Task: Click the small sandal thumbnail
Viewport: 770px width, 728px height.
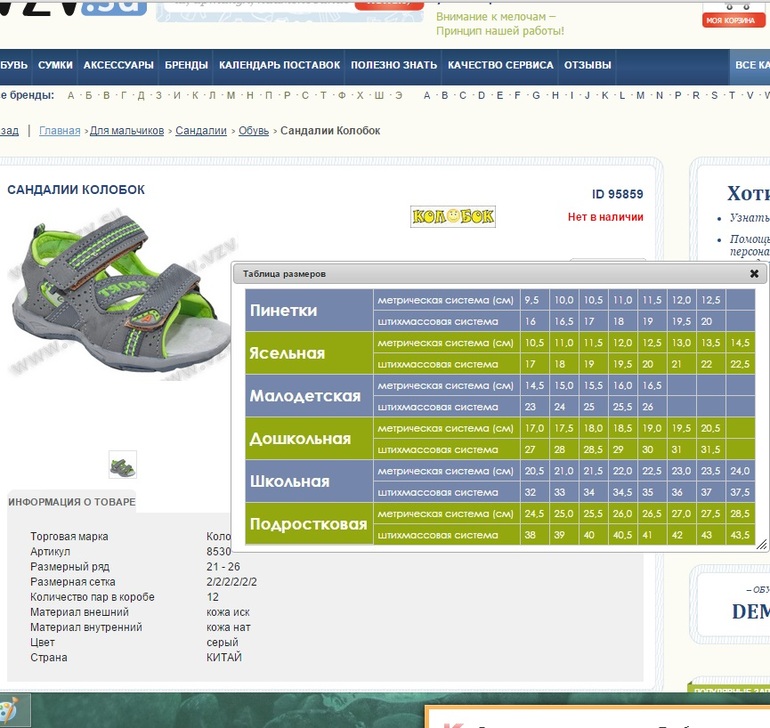Action: point(123,465)
